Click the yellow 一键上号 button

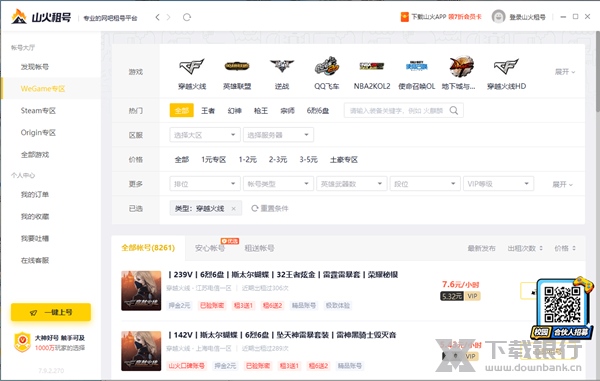coord(51,312)
